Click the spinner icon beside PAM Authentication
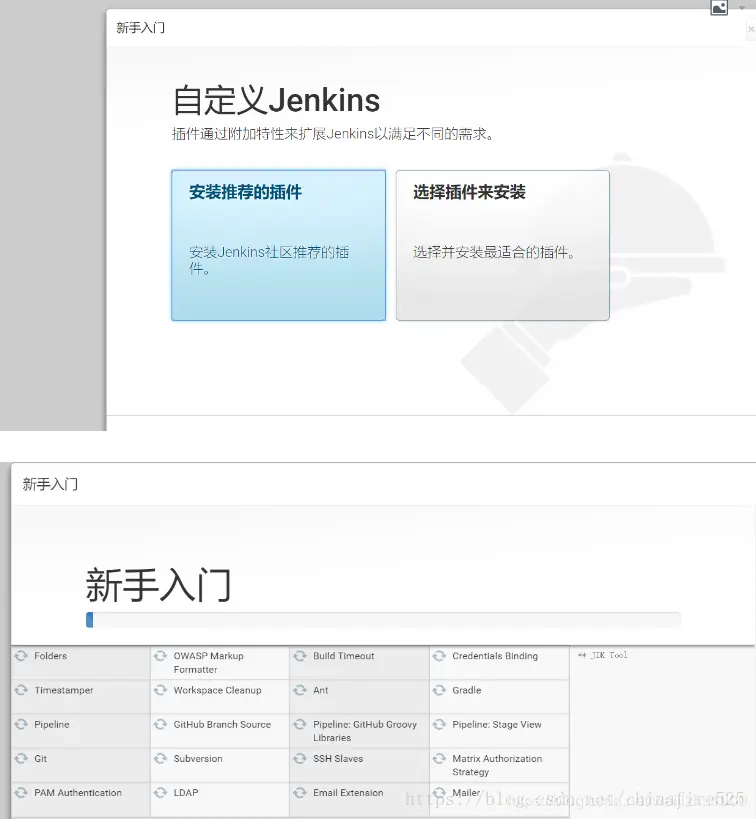This screenshot has height=819, width=756. 21,792
